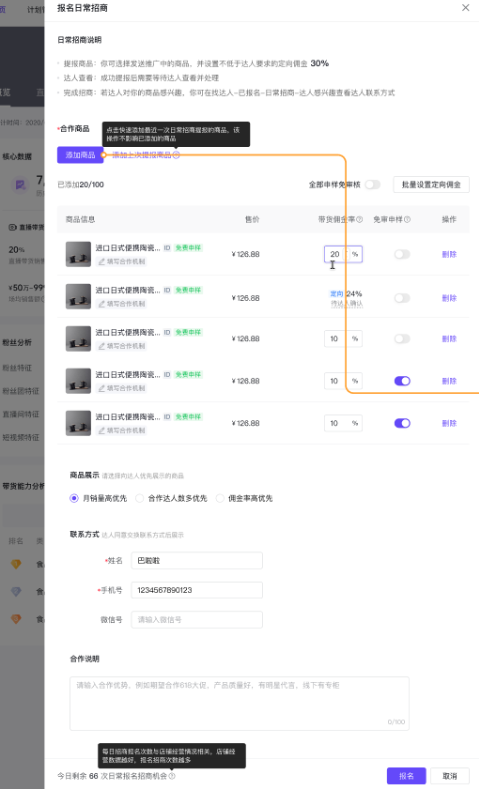Click the 微信号 input field
479x789 pixels.
197,619
